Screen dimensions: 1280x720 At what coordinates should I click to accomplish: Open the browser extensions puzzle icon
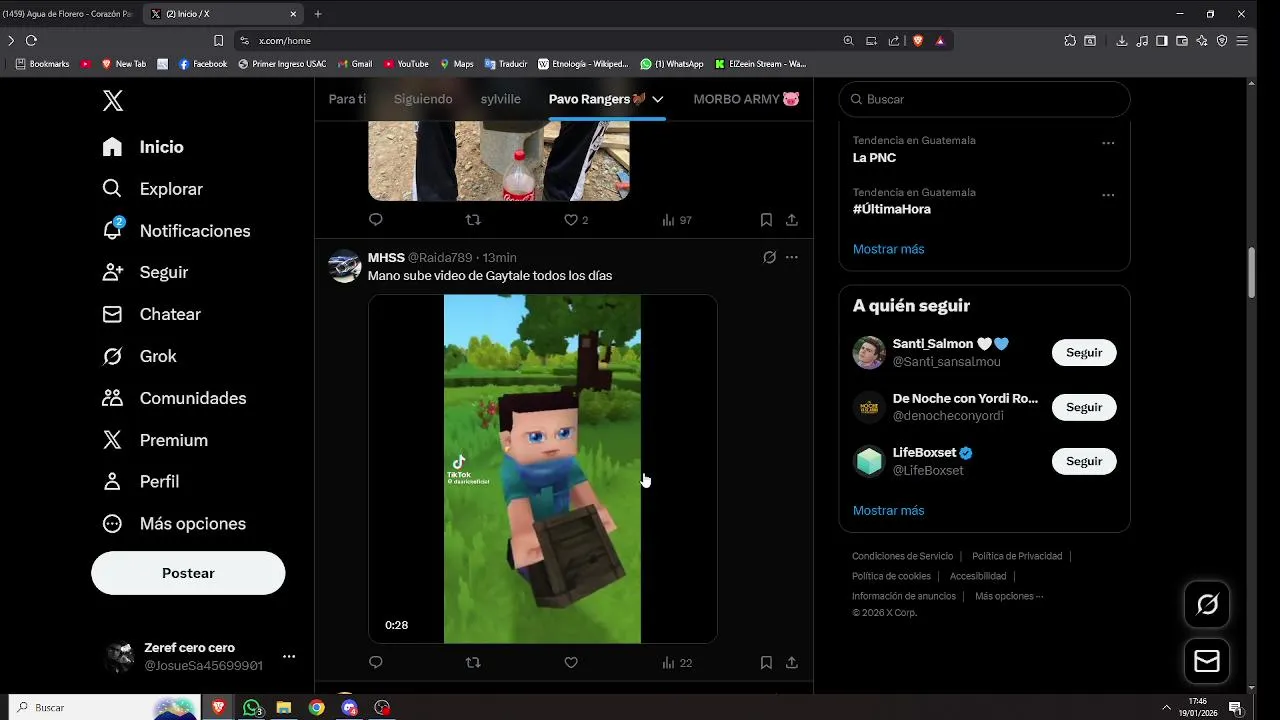pos(1070,40)
